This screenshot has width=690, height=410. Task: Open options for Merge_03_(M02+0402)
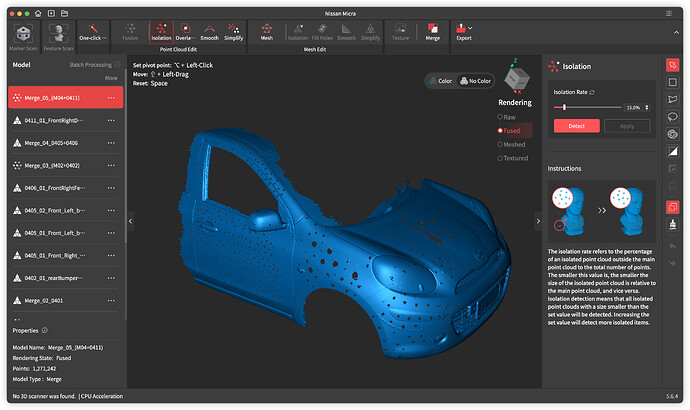coord(111,165)
